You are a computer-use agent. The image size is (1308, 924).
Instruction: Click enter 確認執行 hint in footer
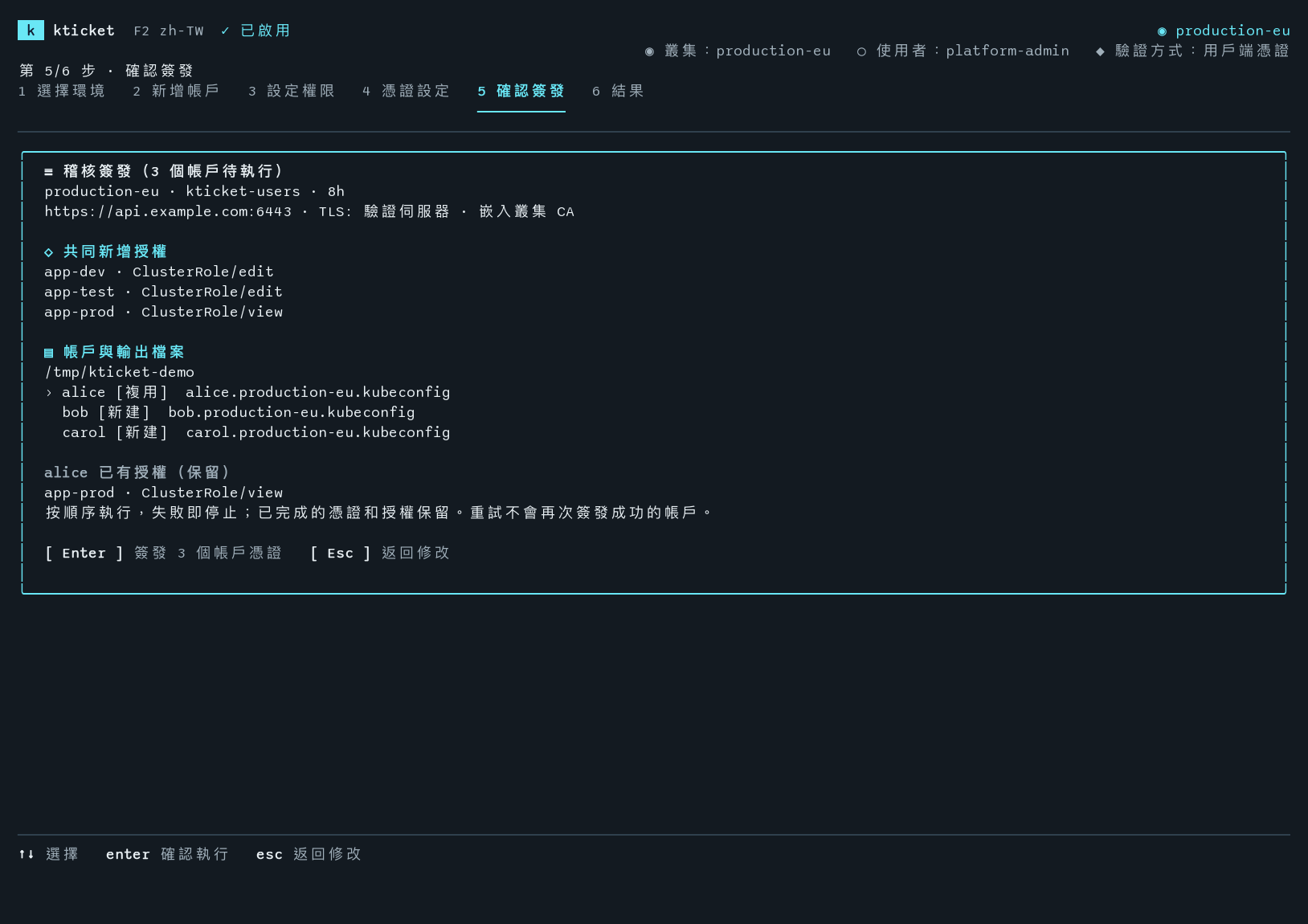(167, 854)
